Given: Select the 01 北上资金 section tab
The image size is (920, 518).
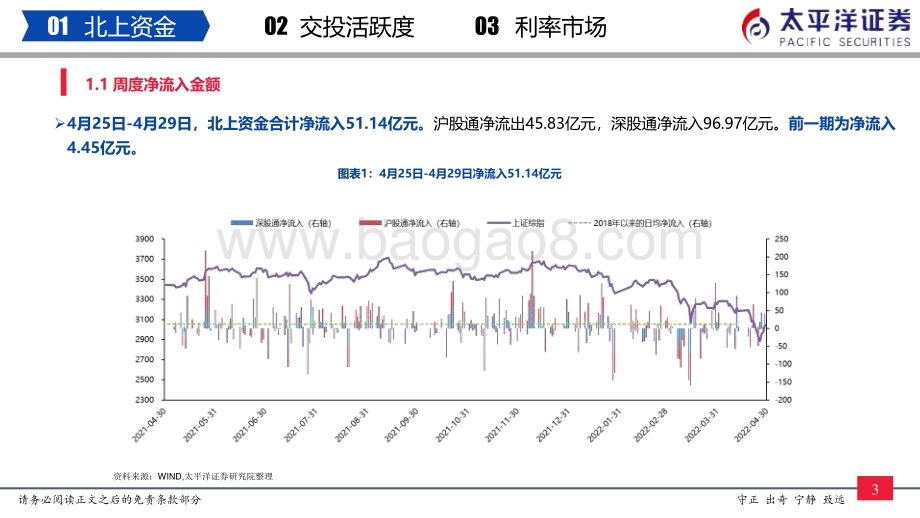Looking at the screenshot, I should pyautogui.click(x=116, y=26).
